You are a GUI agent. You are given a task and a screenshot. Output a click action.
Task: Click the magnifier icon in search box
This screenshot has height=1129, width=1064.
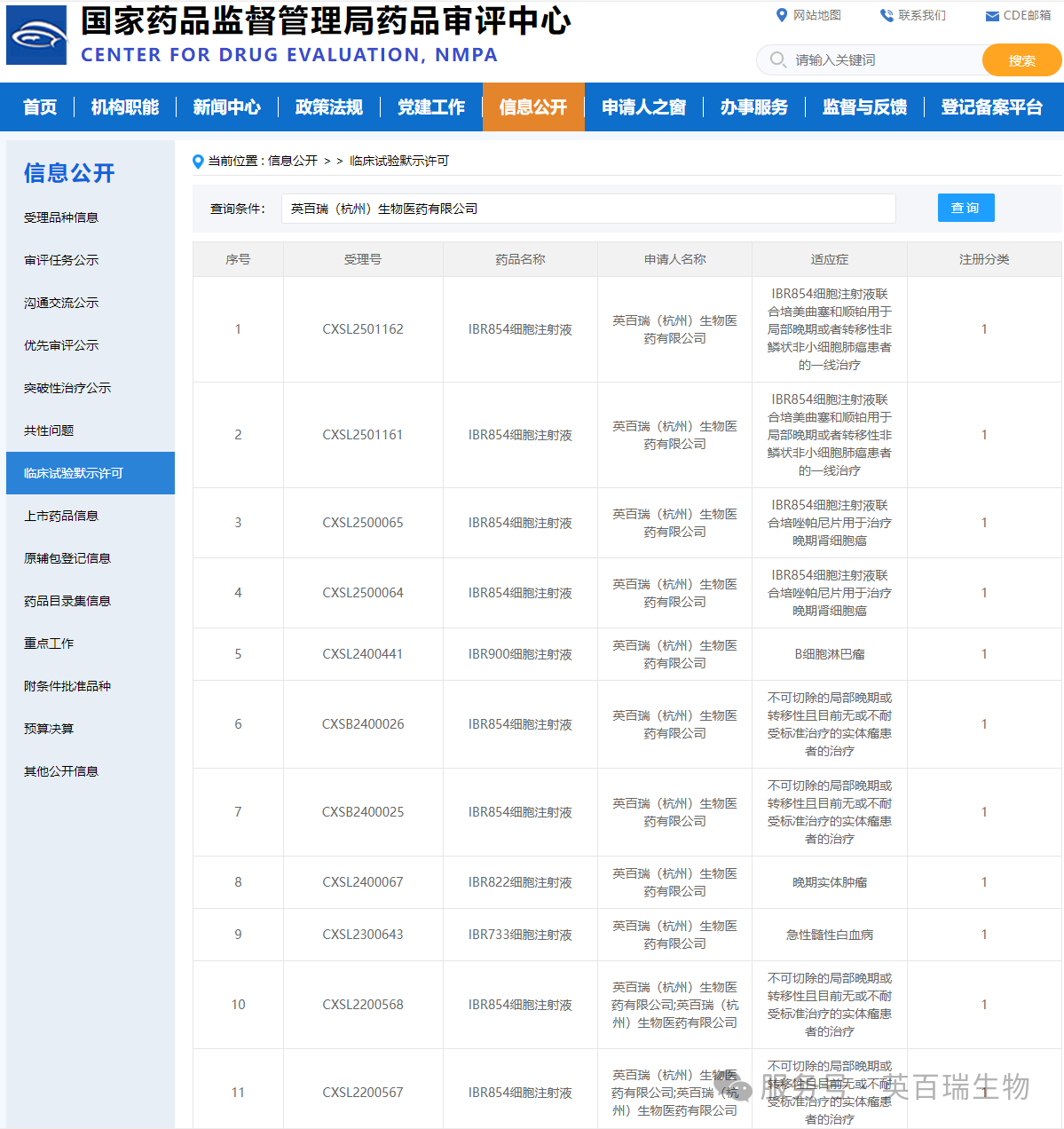(778, 59)
